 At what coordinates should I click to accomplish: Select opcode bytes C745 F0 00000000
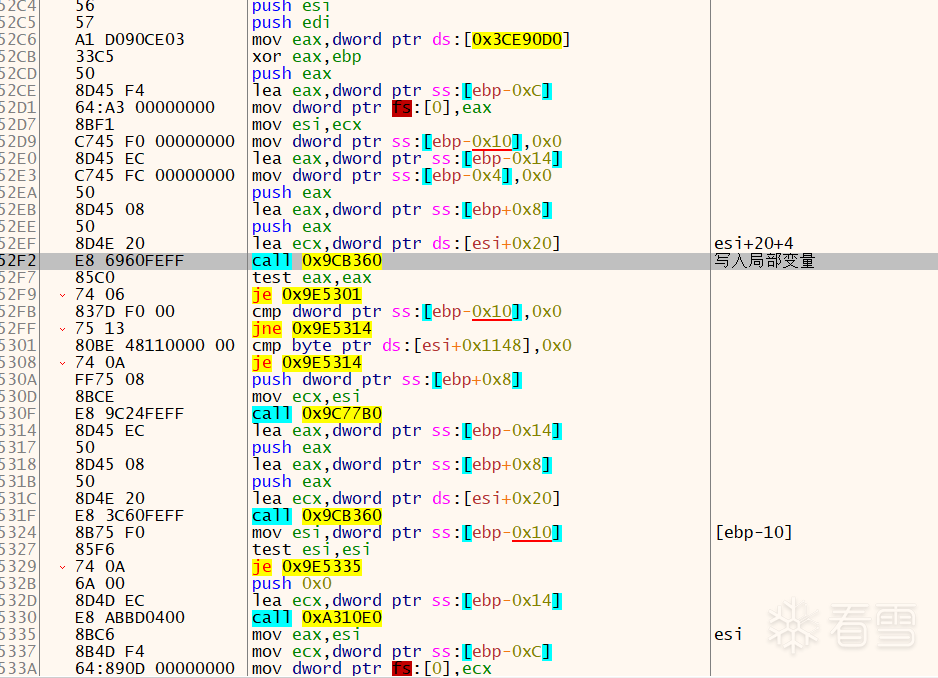click(155, 142)
